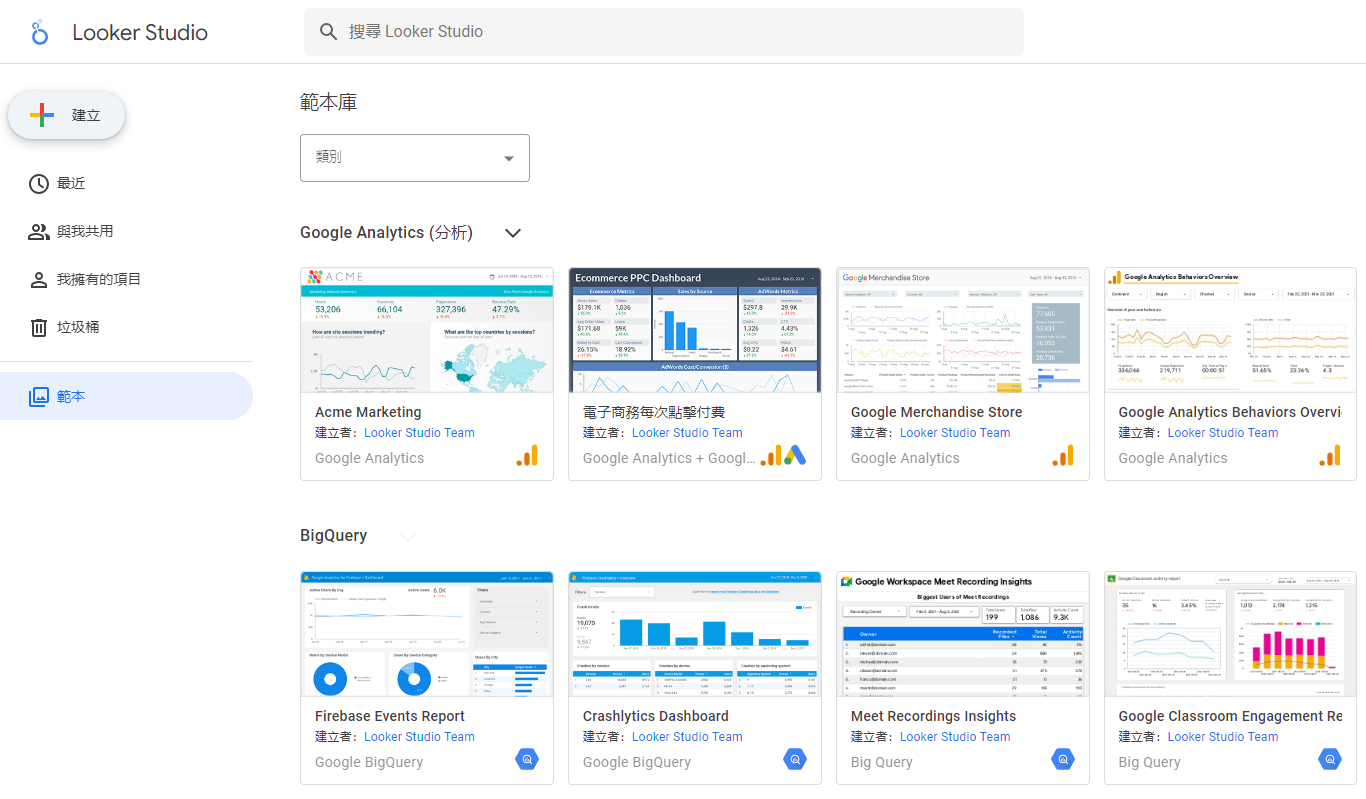Open Google Classroom Engagement report thumbnail
The image size is (1366, 799).
[x=1230, y=634]
